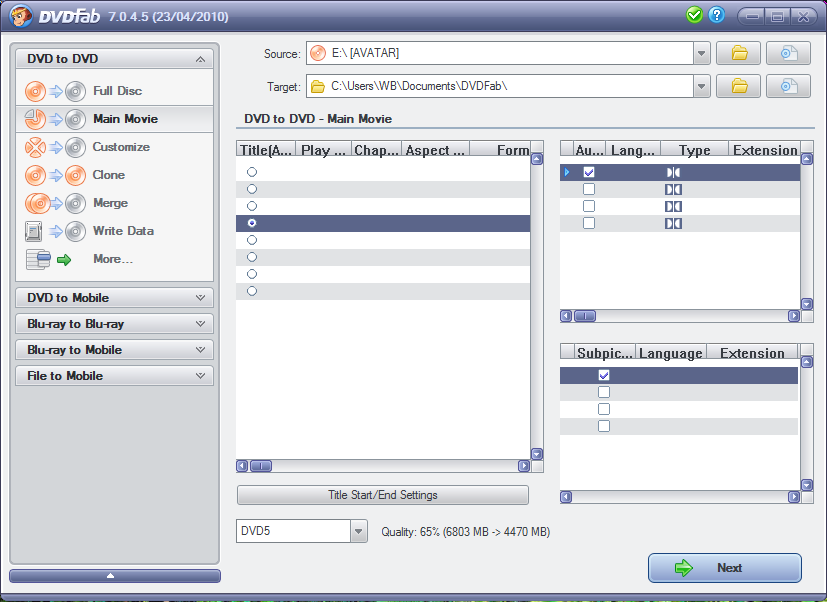Click the disc icon in Source field
This screenshot has height=602, width=827.
[x=318, y=53]
